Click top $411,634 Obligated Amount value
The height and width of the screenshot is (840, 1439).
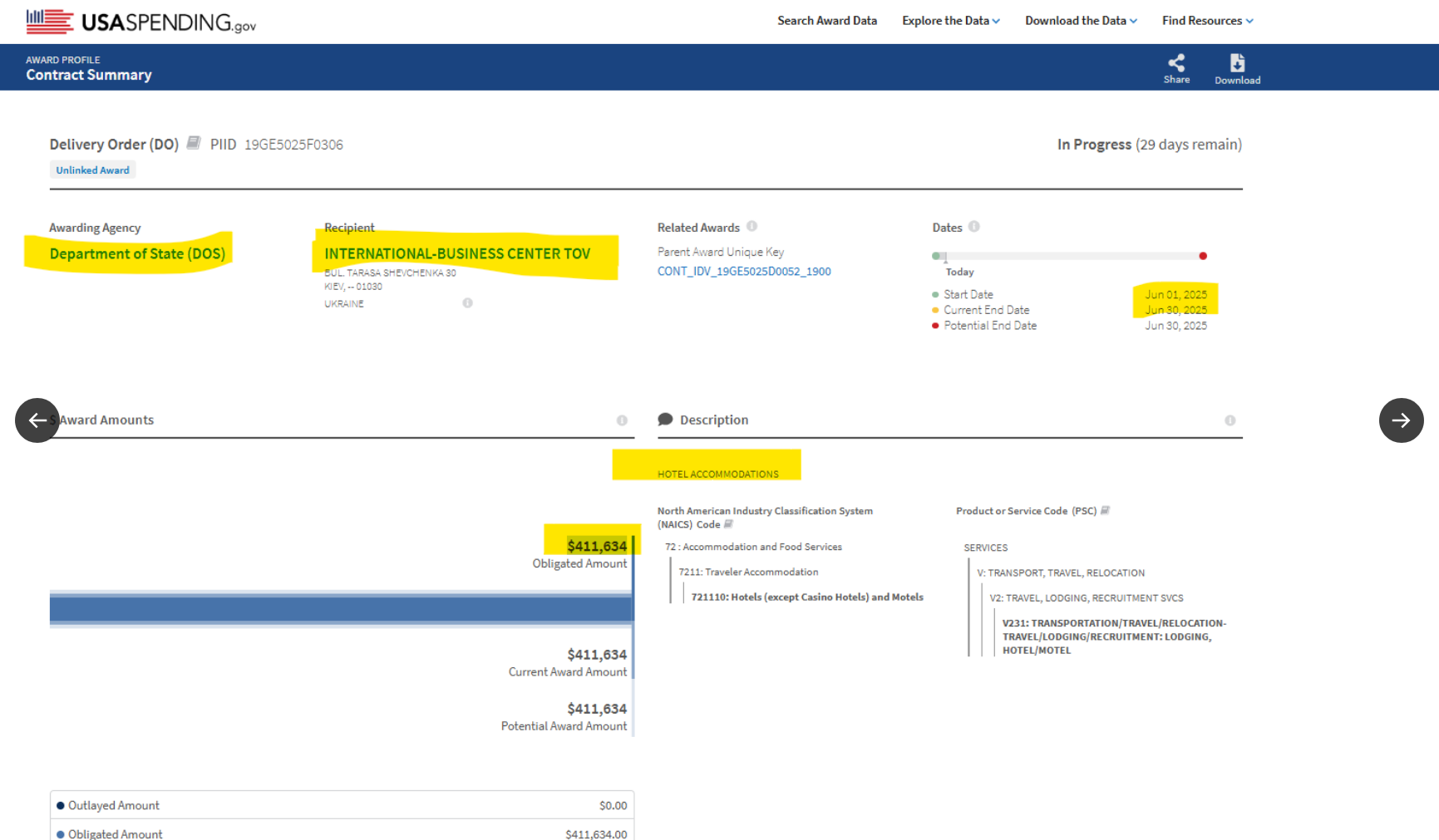pos(597,546)
